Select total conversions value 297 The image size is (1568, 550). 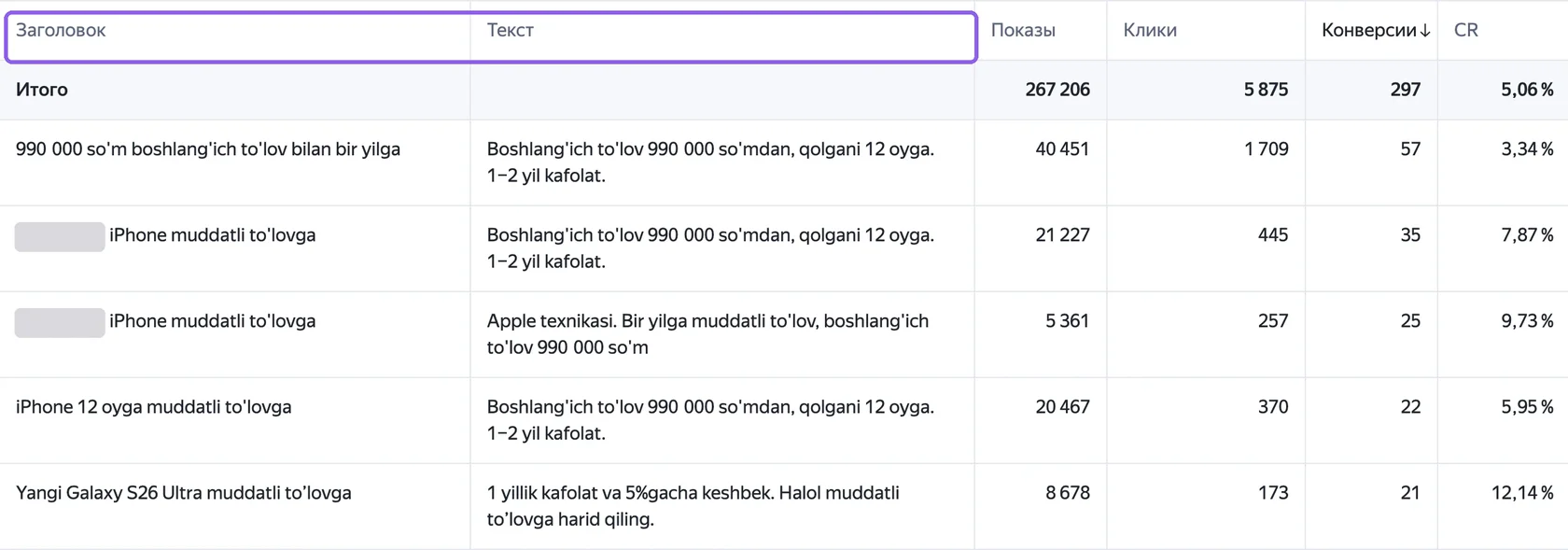coord(1406,90)
